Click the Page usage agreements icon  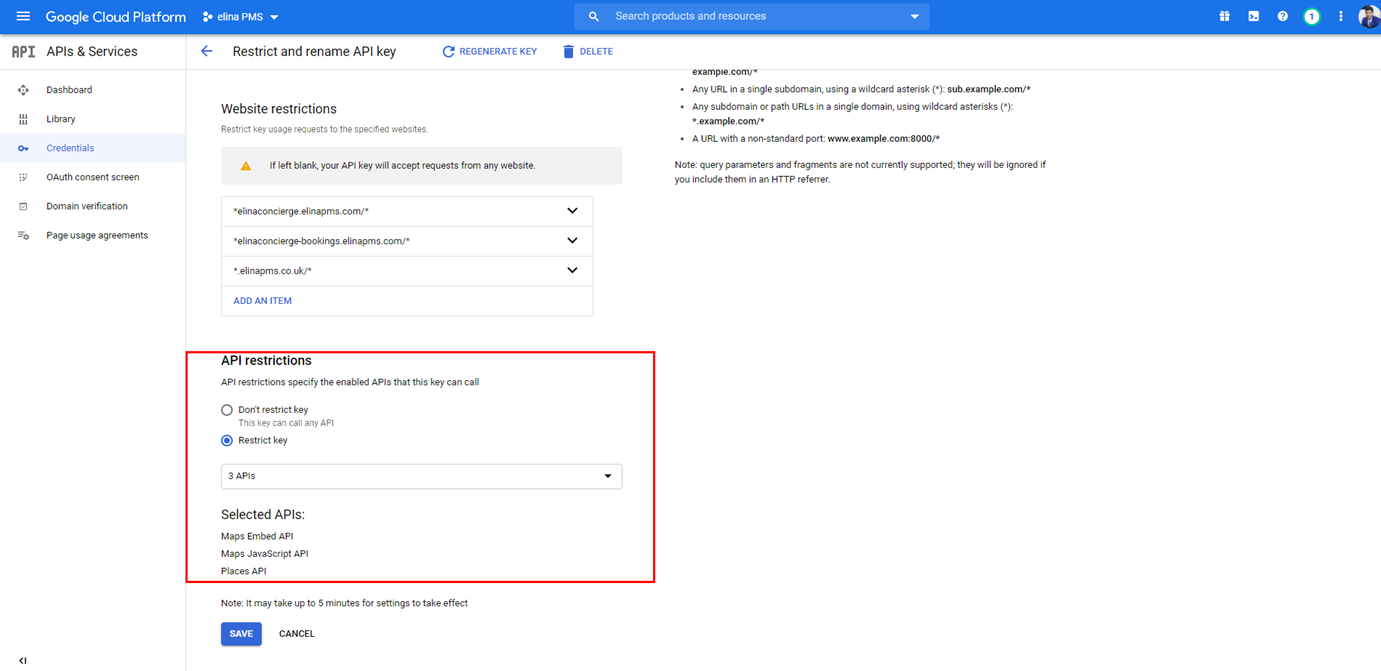point(23,235)
